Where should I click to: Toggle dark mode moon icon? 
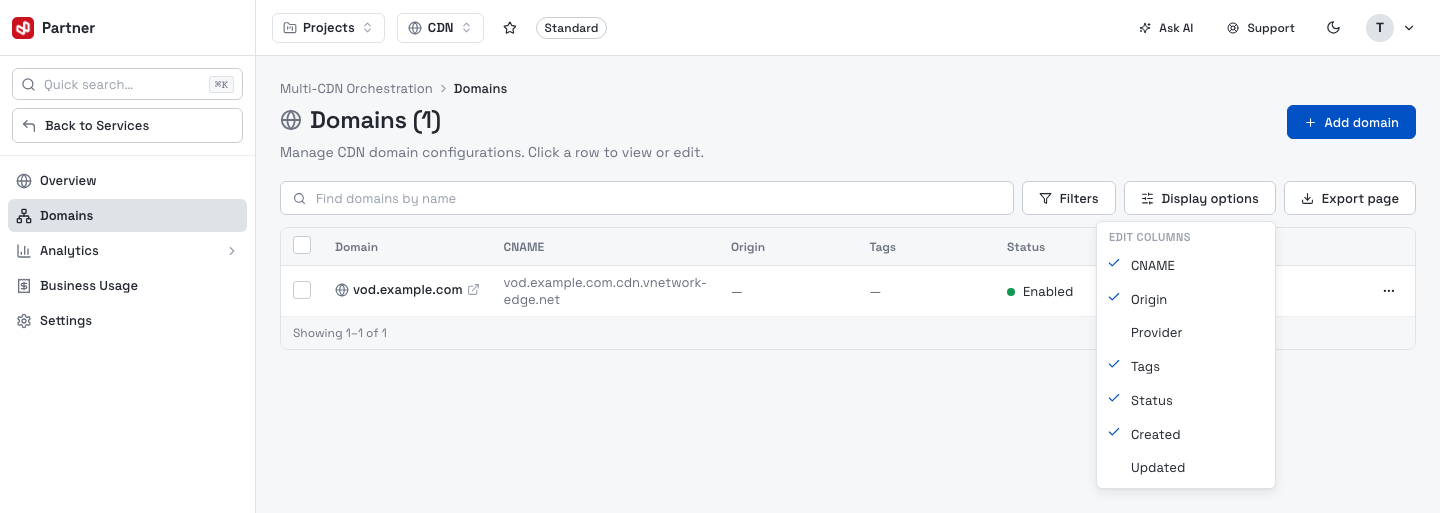click(1333, 28)
